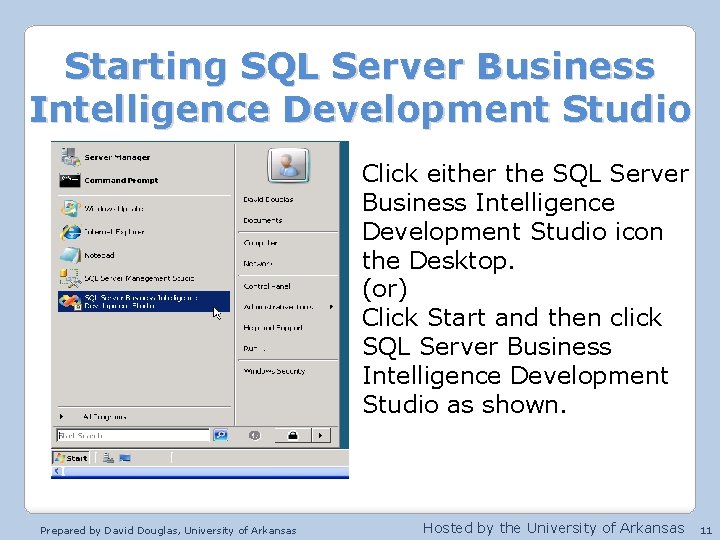The height and width of the screenshot is (540, 720).
Task: Click the Windows Update icon
Action: (70, 208)
